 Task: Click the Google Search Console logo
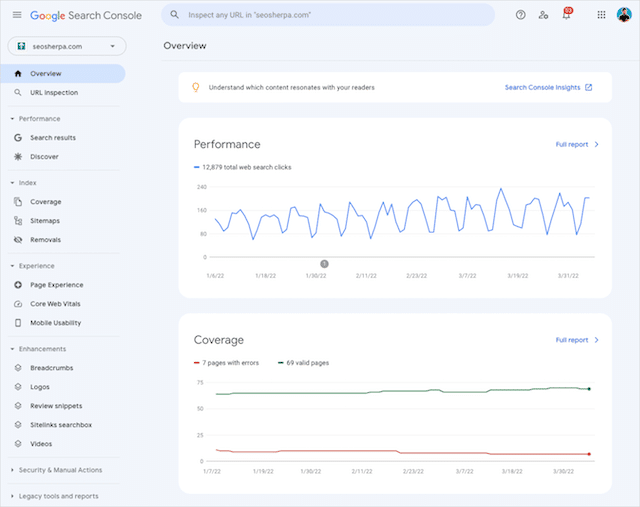(x=86, y=16)
